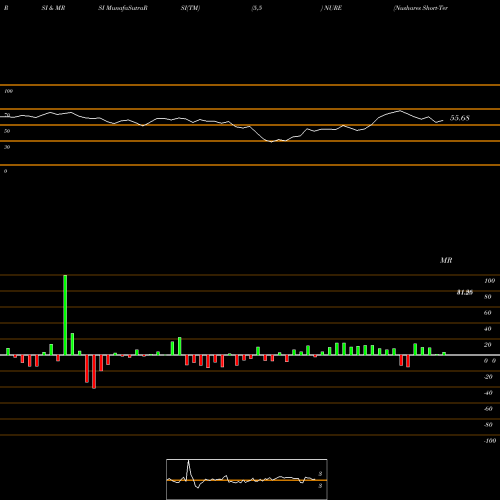Select the tallest green MR bar

pyautogui.click(x=65, y=315)
